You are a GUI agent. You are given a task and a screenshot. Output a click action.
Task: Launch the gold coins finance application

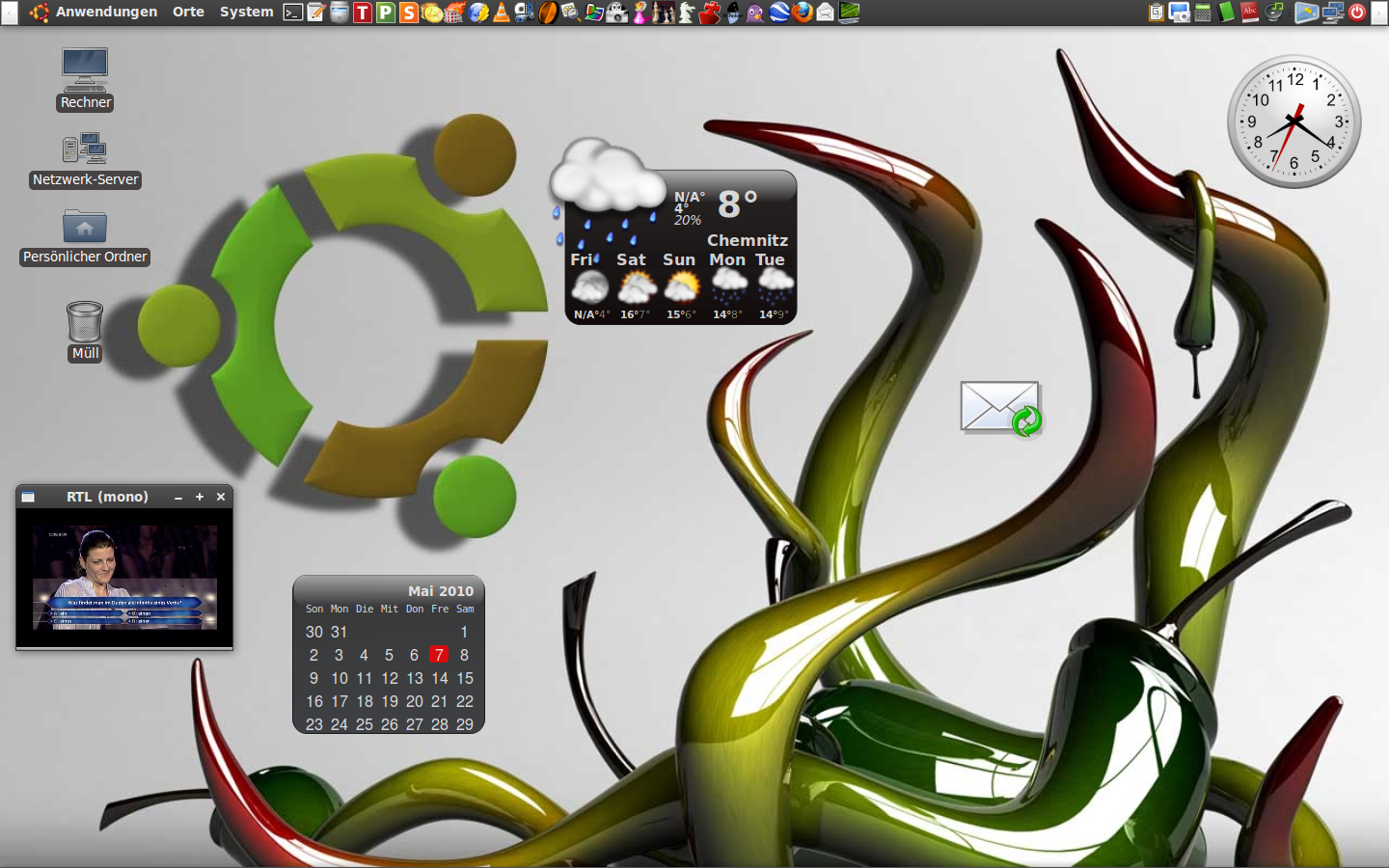(431, 13)
